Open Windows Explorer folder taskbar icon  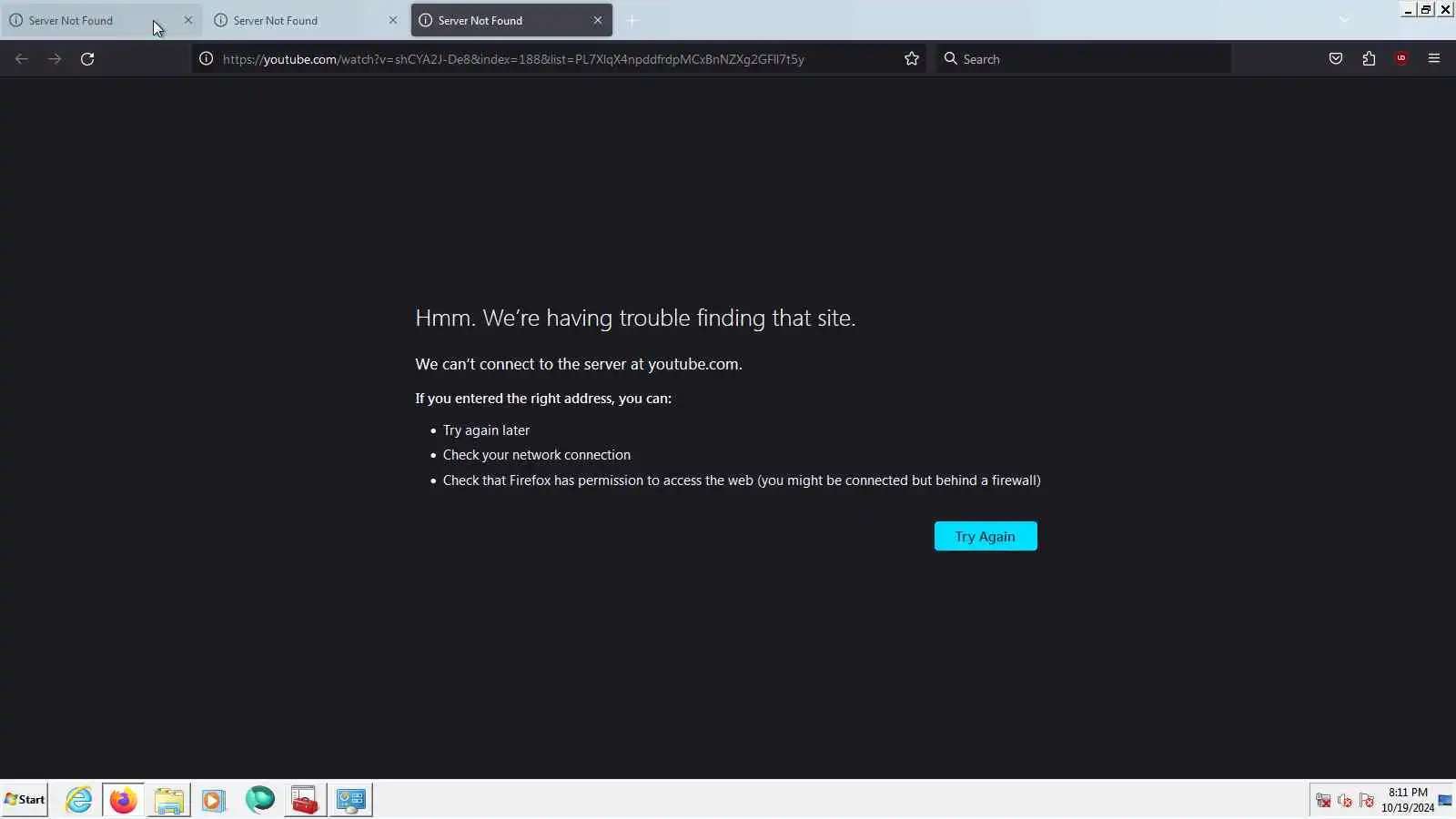pyautogui.click(x=168, y=800)
